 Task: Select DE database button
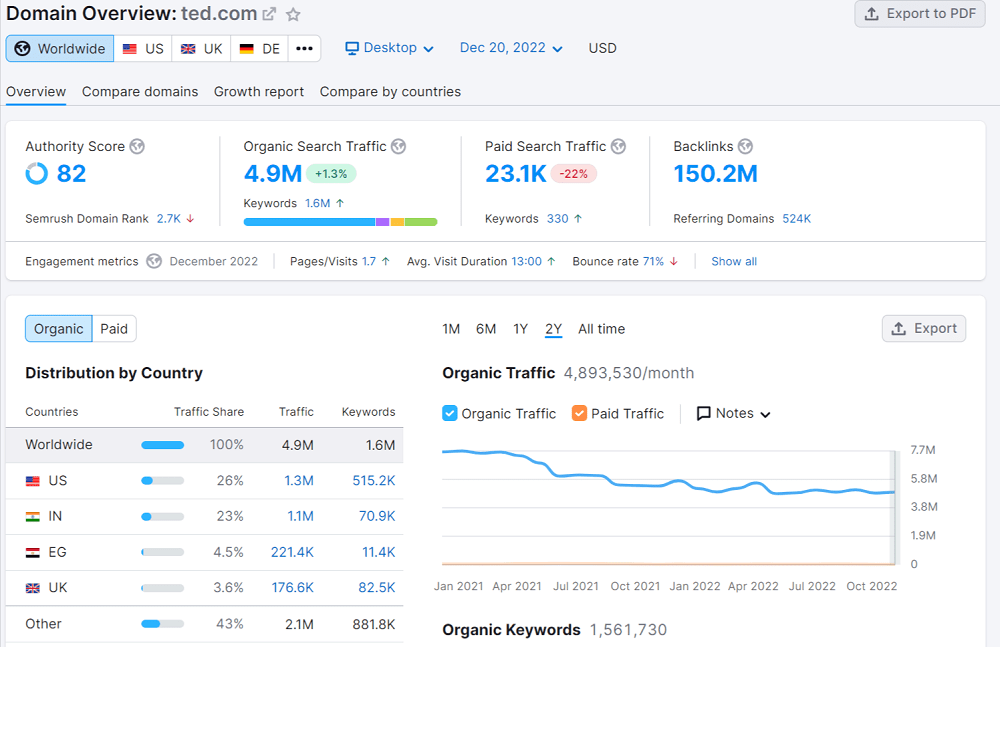coord(259,48)
